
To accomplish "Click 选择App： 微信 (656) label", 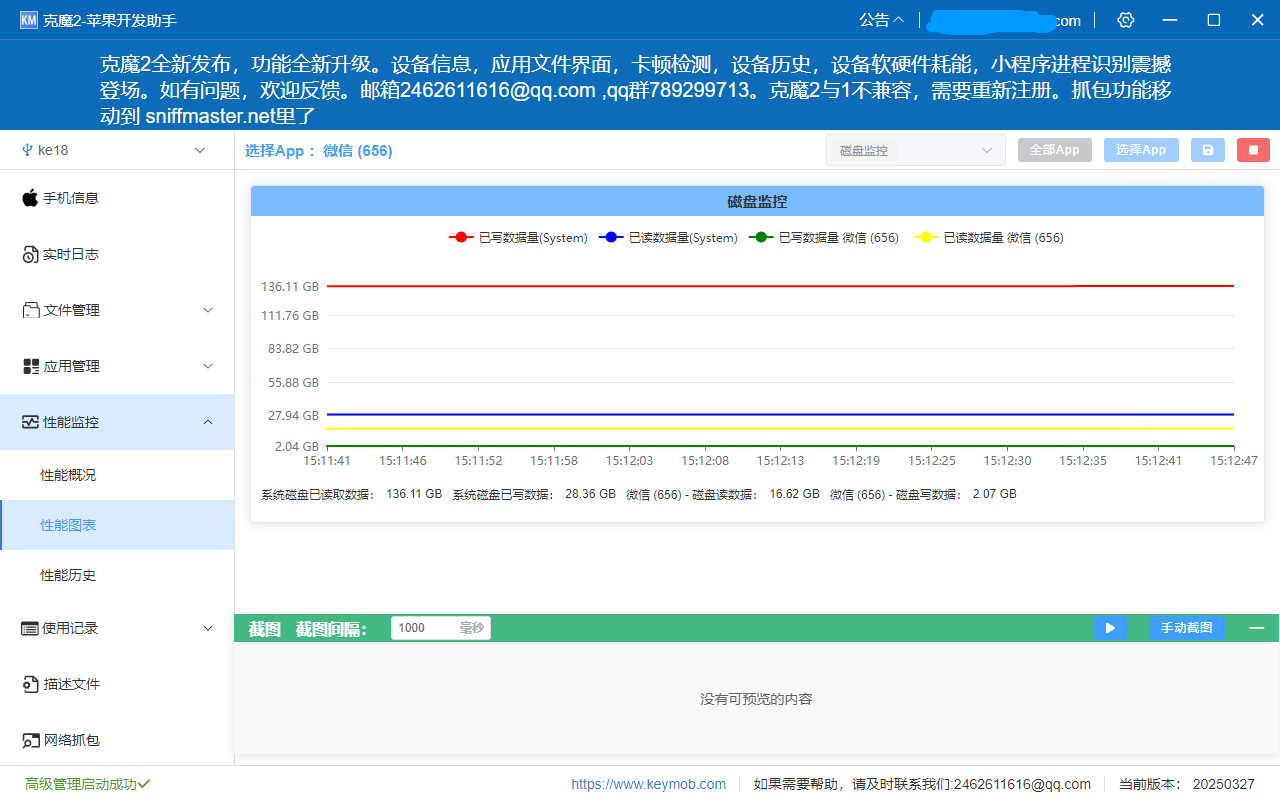I will [x=319, y=150].
